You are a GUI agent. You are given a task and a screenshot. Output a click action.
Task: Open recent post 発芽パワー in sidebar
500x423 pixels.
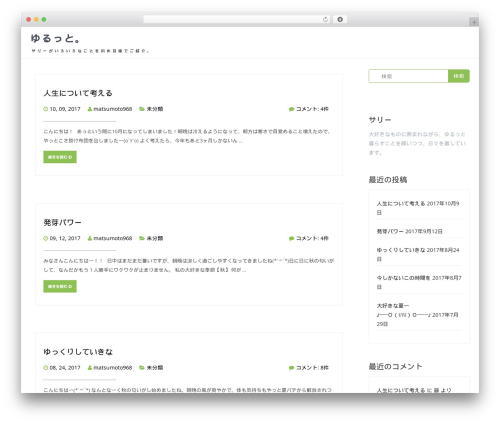click(390, 231)
